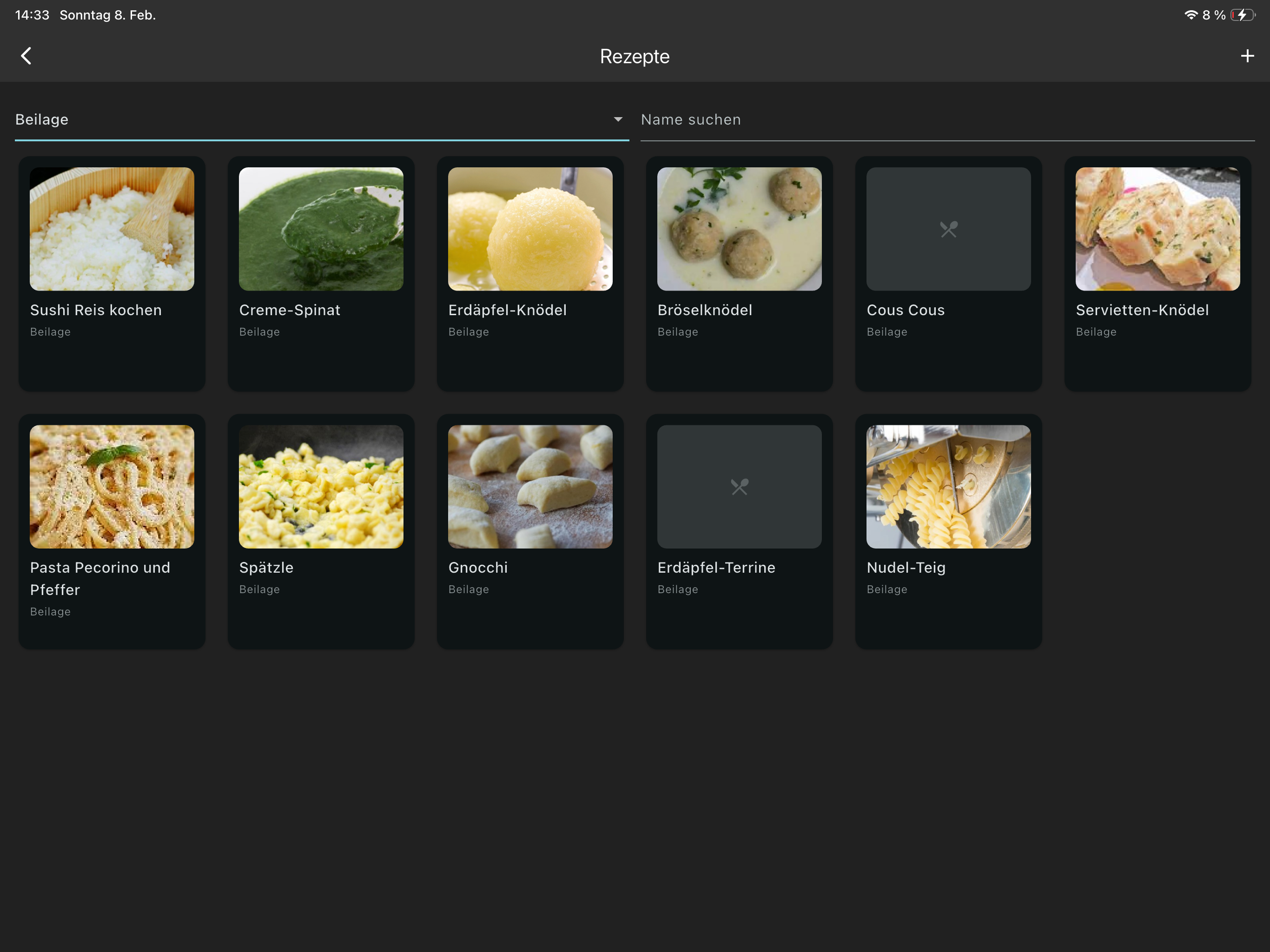Open the Nudel-Teig photo
The width and height of the screenshot is (1270, 952).
click(948, 486)
